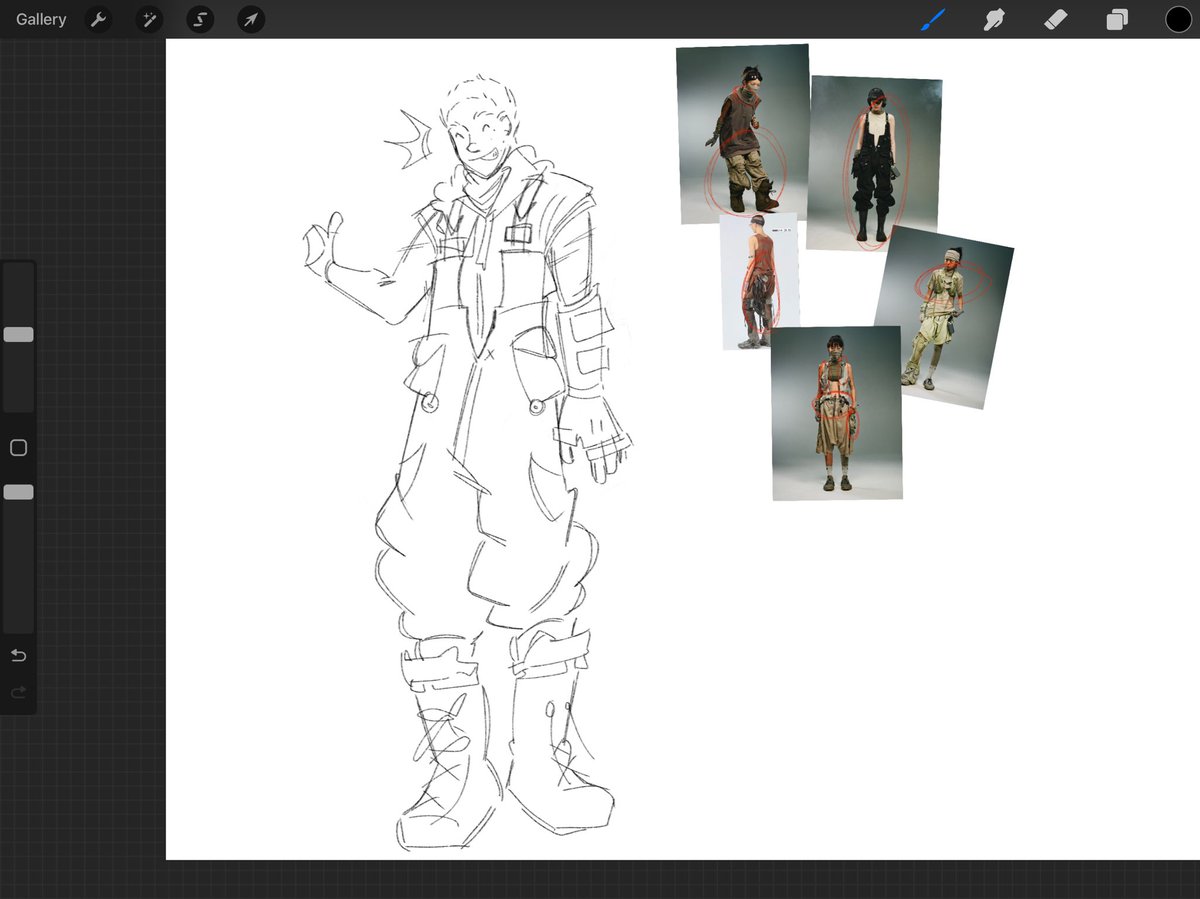Click the brush opacity slider handle
1200x899 pixels.
click(18, 492)
